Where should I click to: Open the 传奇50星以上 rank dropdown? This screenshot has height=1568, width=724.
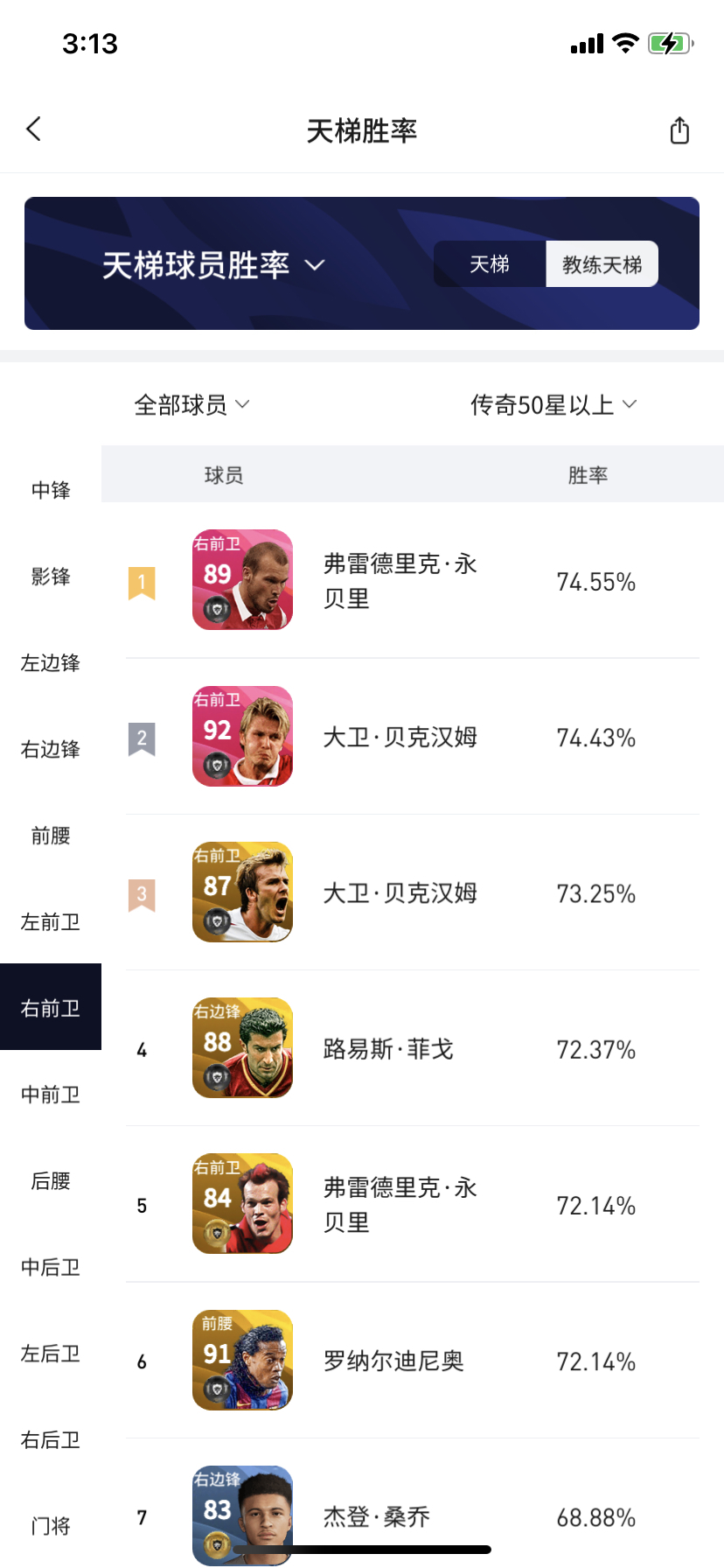553,405
